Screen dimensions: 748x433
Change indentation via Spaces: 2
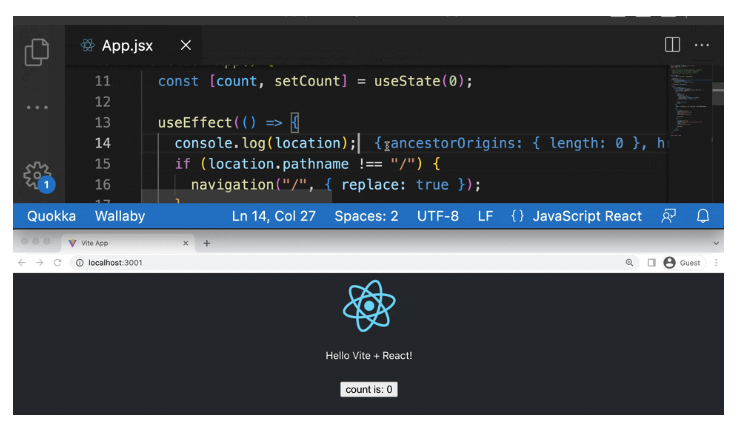coord(366,216)
